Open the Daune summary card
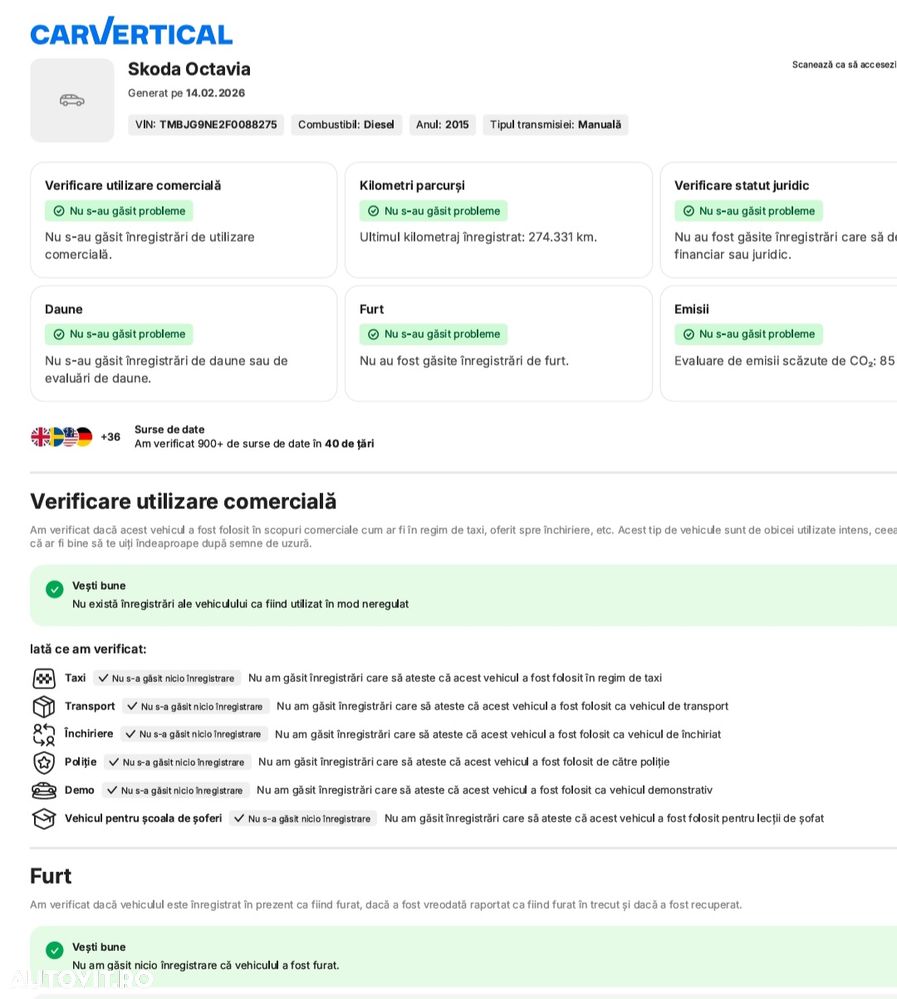 [x=183, y=343]
